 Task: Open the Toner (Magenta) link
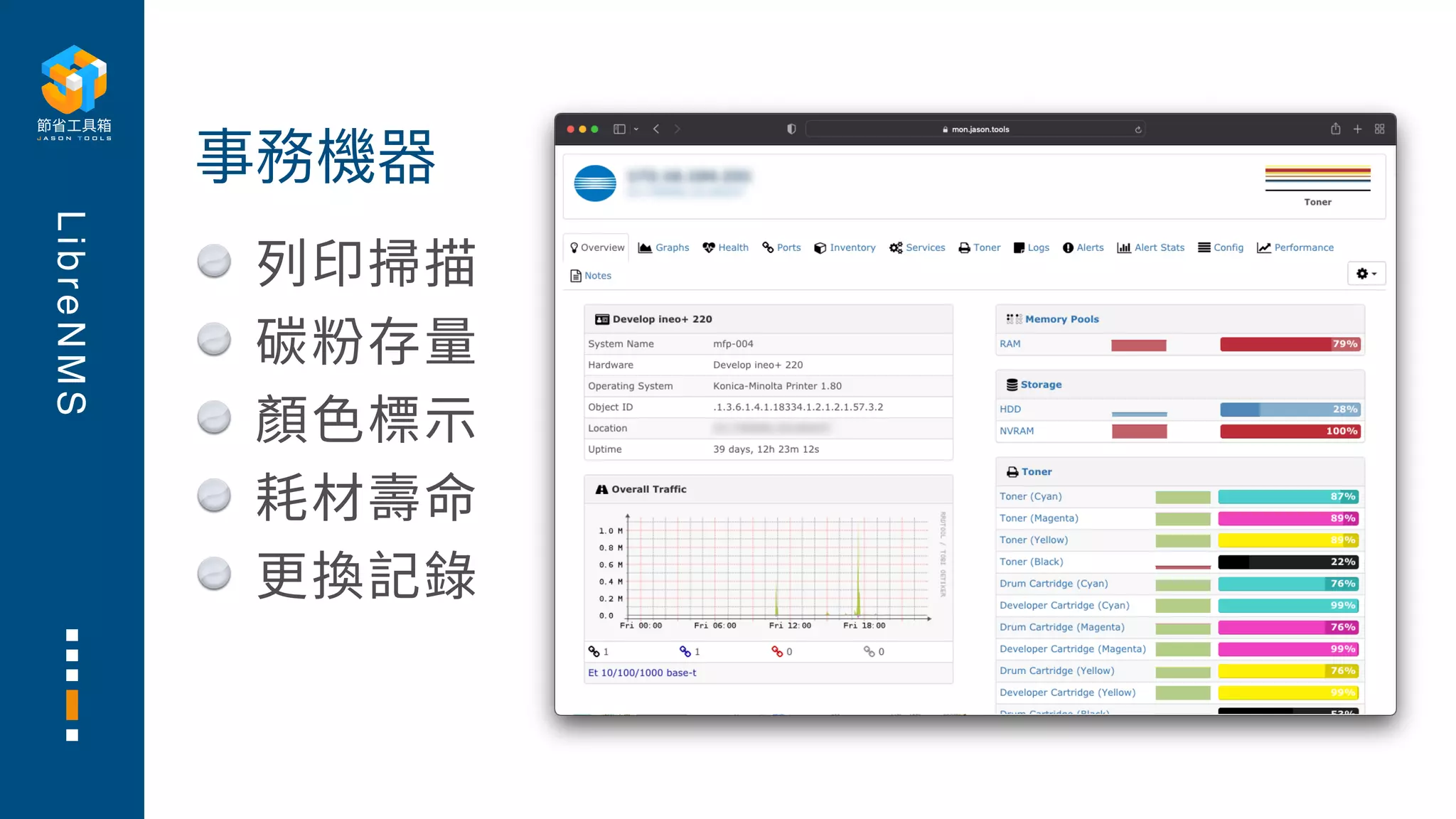[x=1039, y=518]
